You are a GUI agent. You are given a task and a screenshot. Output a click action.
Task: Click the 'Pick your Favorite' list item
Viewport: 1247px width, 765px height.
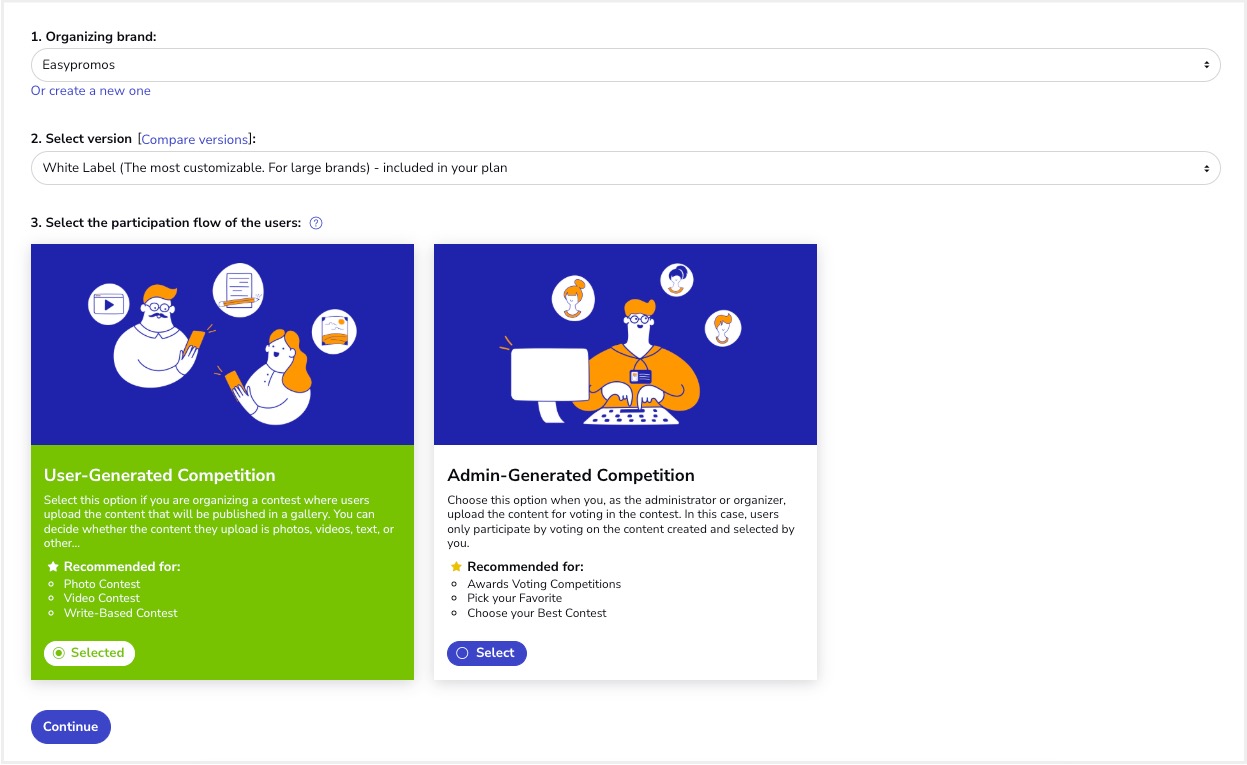(x=514, y=598)
